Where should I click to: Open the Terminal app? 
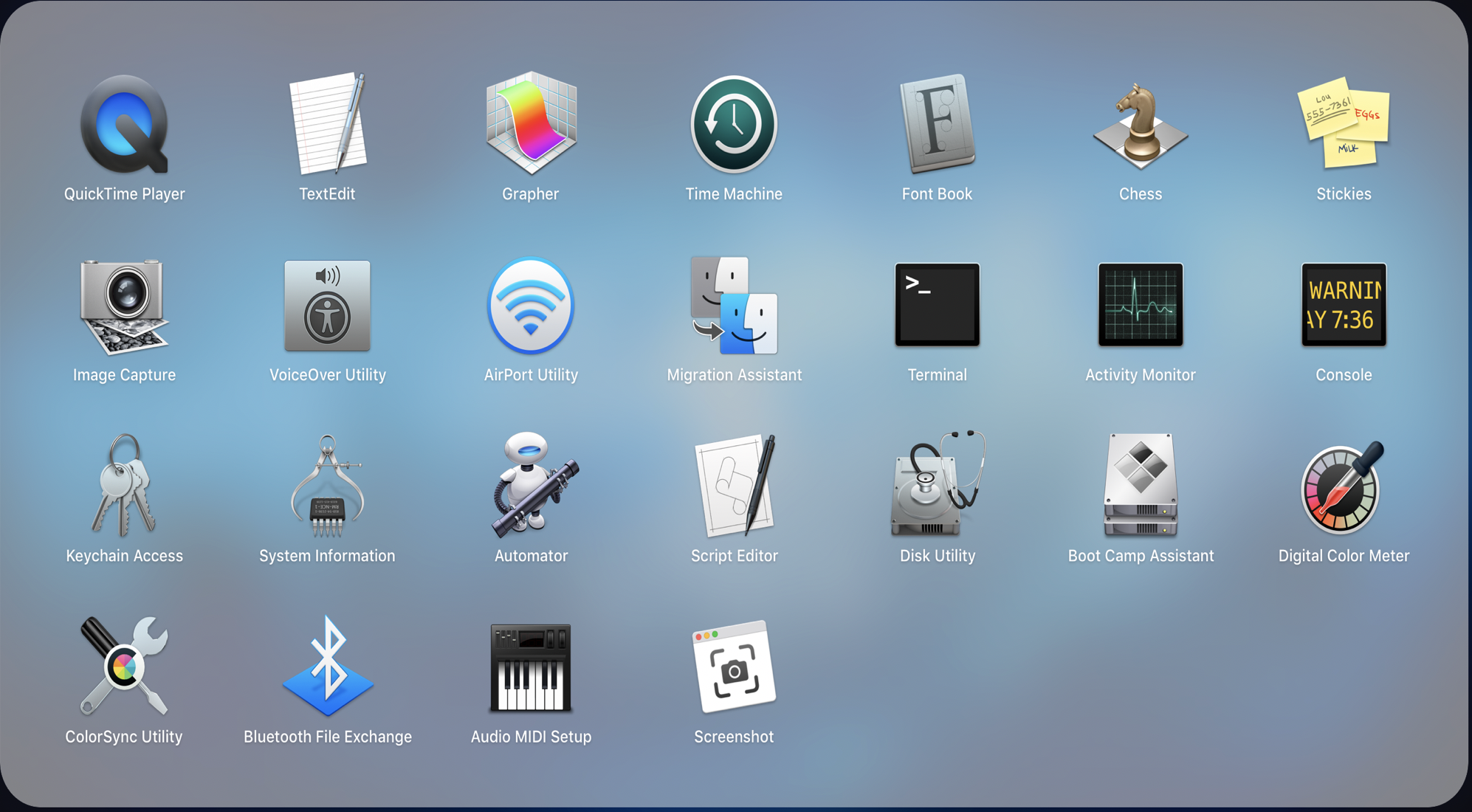937,306
